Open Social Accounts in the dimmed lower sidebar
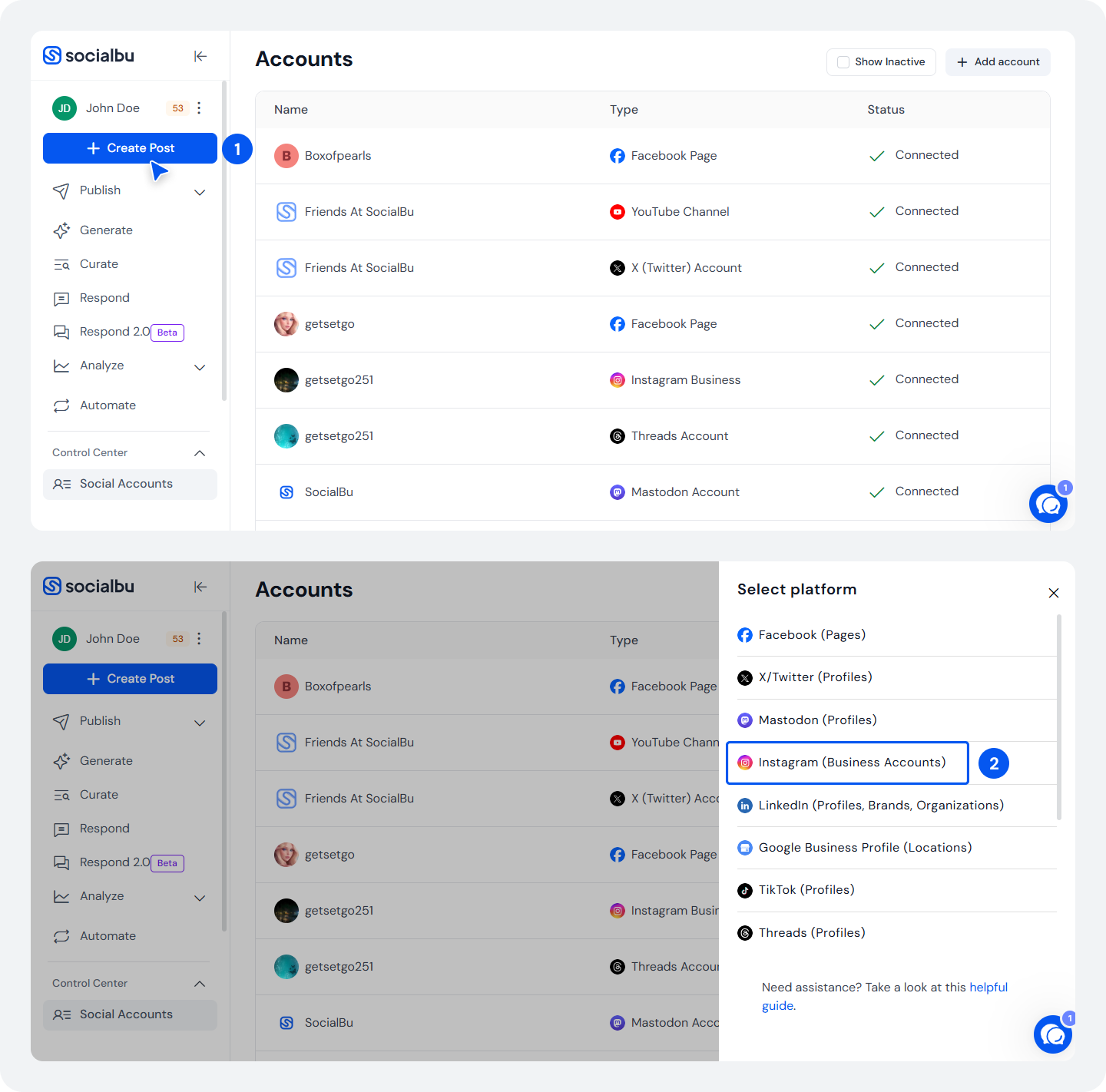The height and width of the screenshot is (1092, 1106). coord(130,1014)
